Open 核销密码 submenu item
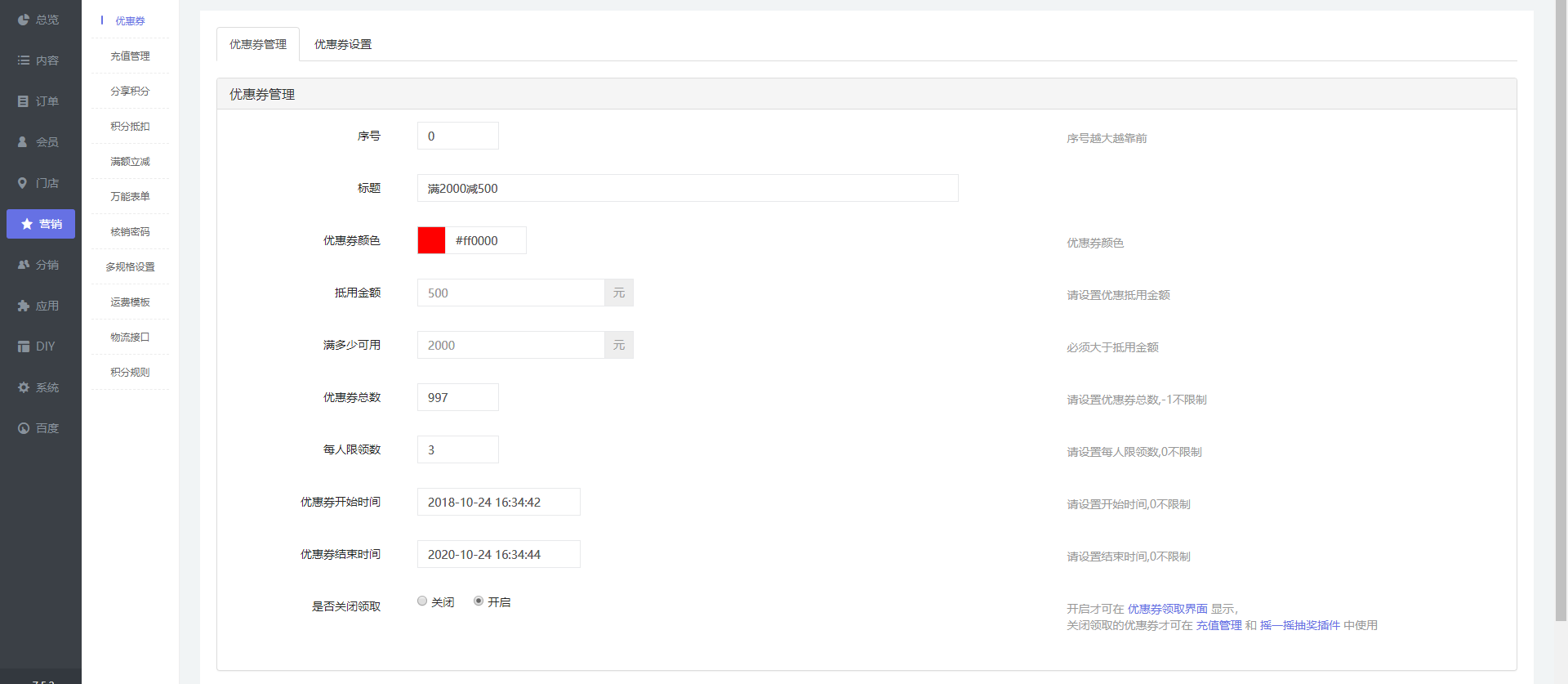 130,231
